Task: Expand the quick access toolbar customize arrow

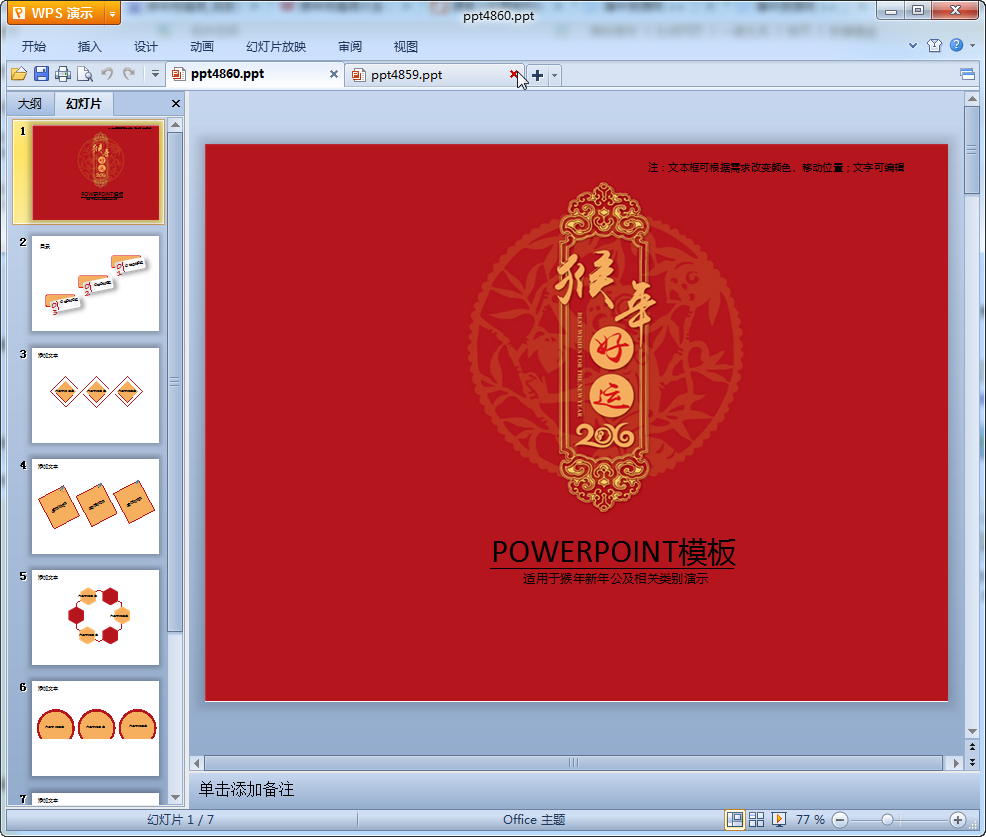Action: pos(155,74)
